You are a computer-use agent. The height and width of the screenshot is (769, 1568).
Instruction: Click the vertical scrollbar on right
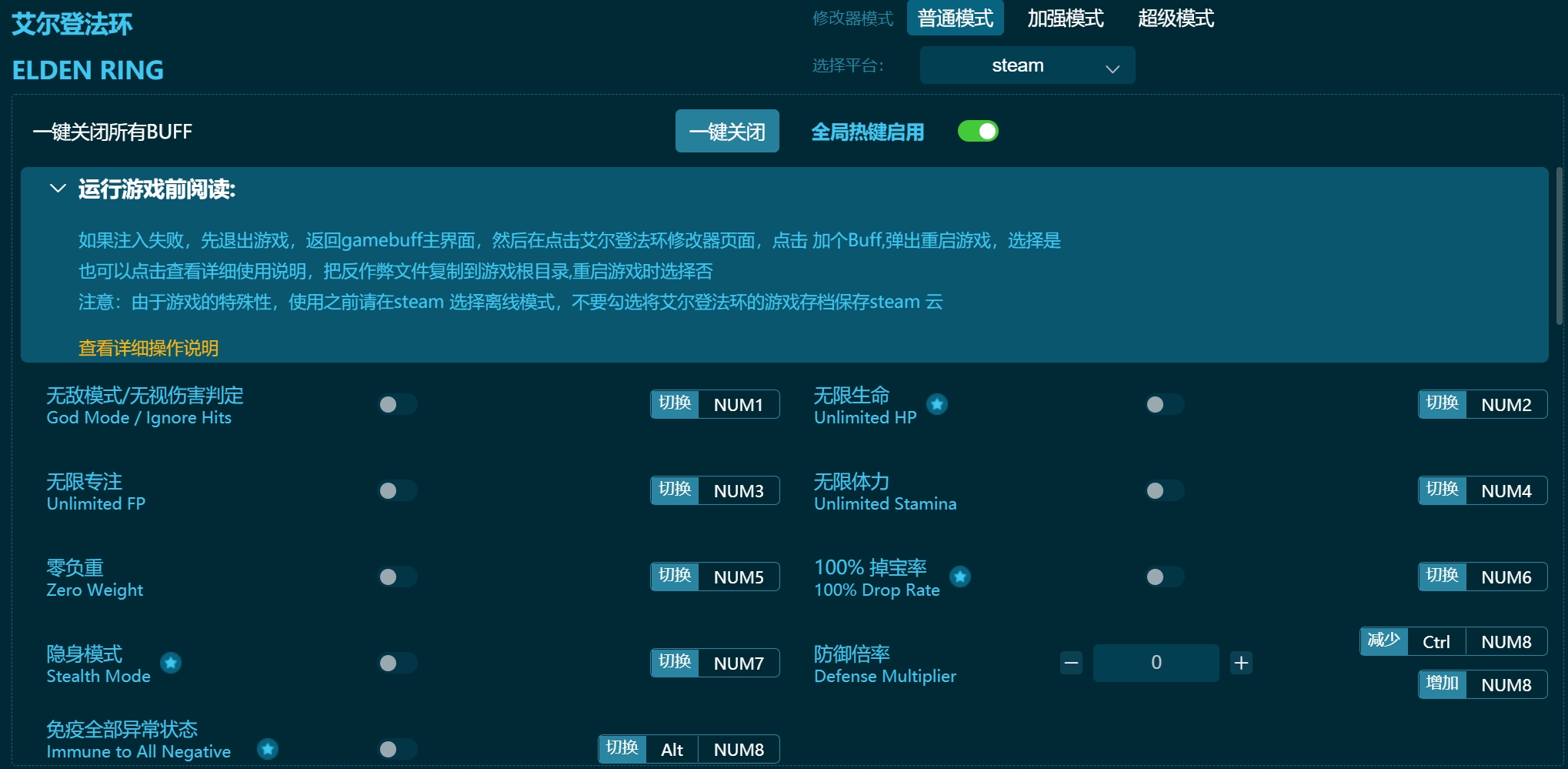pos(1560,246)
